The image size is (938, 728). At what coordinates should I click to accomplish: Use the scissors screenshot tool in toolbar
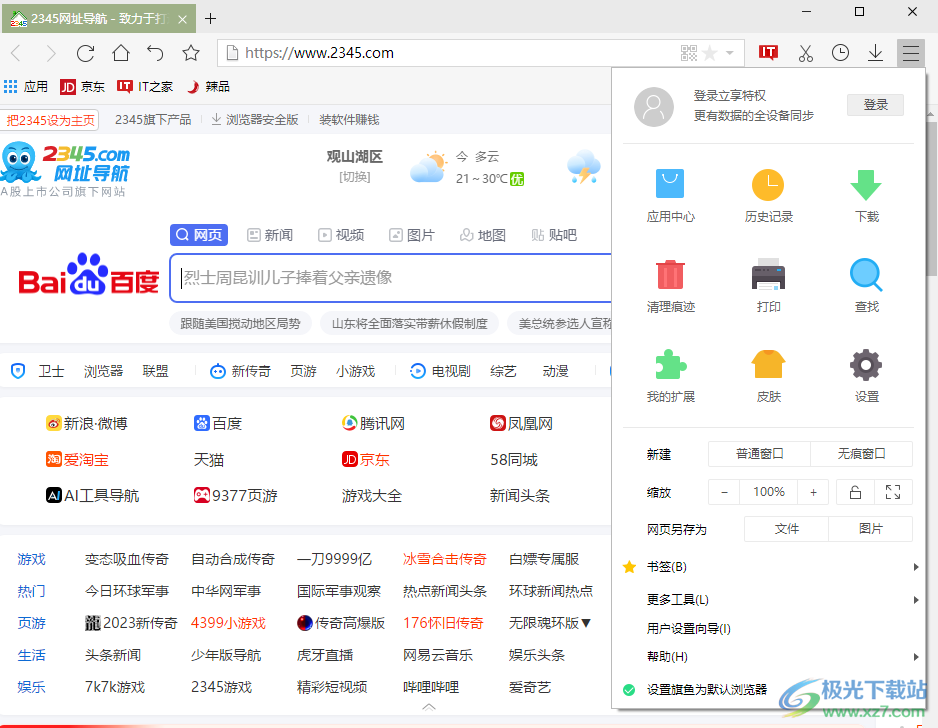(806, 52)
